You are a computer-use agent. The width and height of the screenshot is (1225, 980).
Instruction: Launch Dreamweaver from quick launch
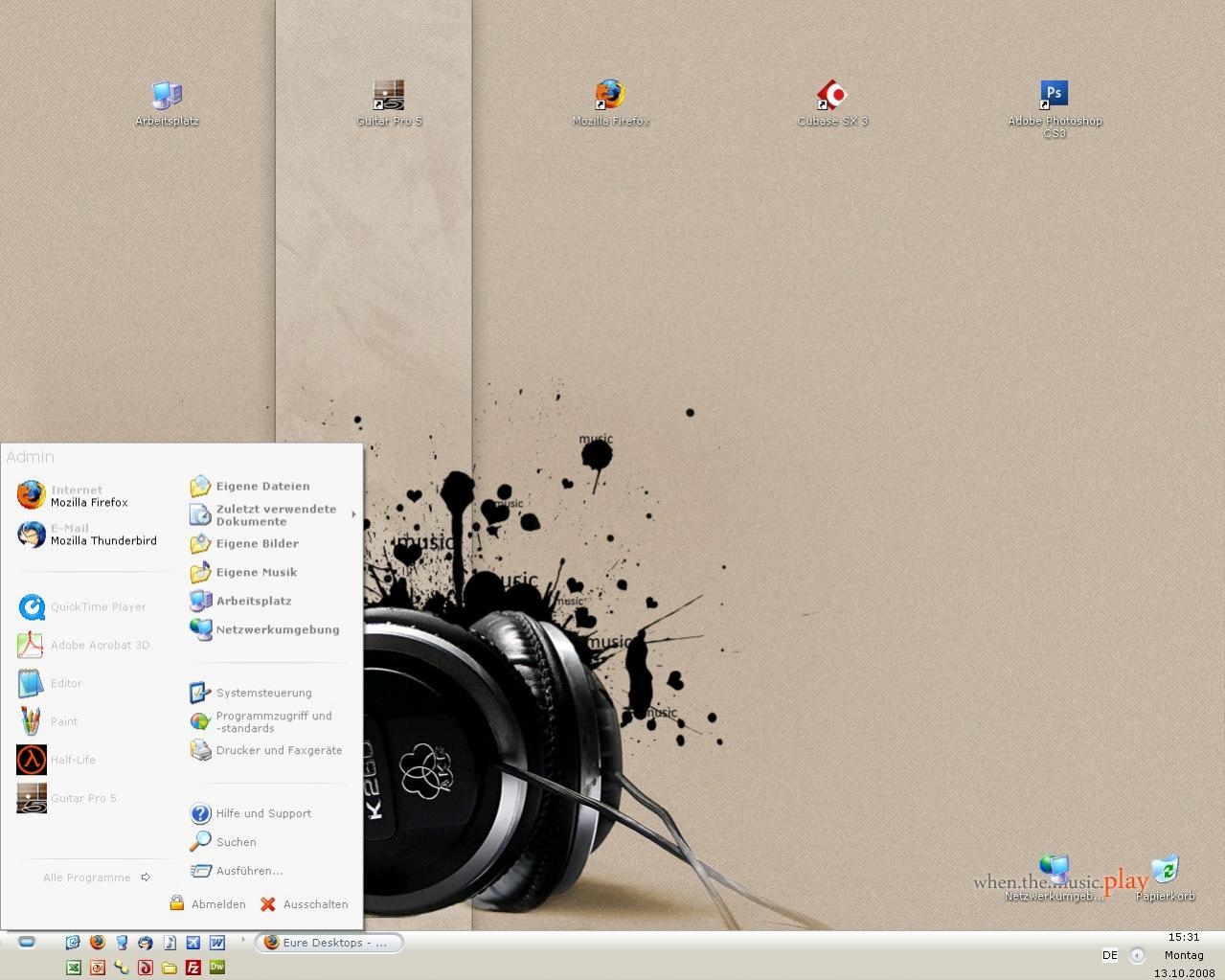tap(216, 968)
